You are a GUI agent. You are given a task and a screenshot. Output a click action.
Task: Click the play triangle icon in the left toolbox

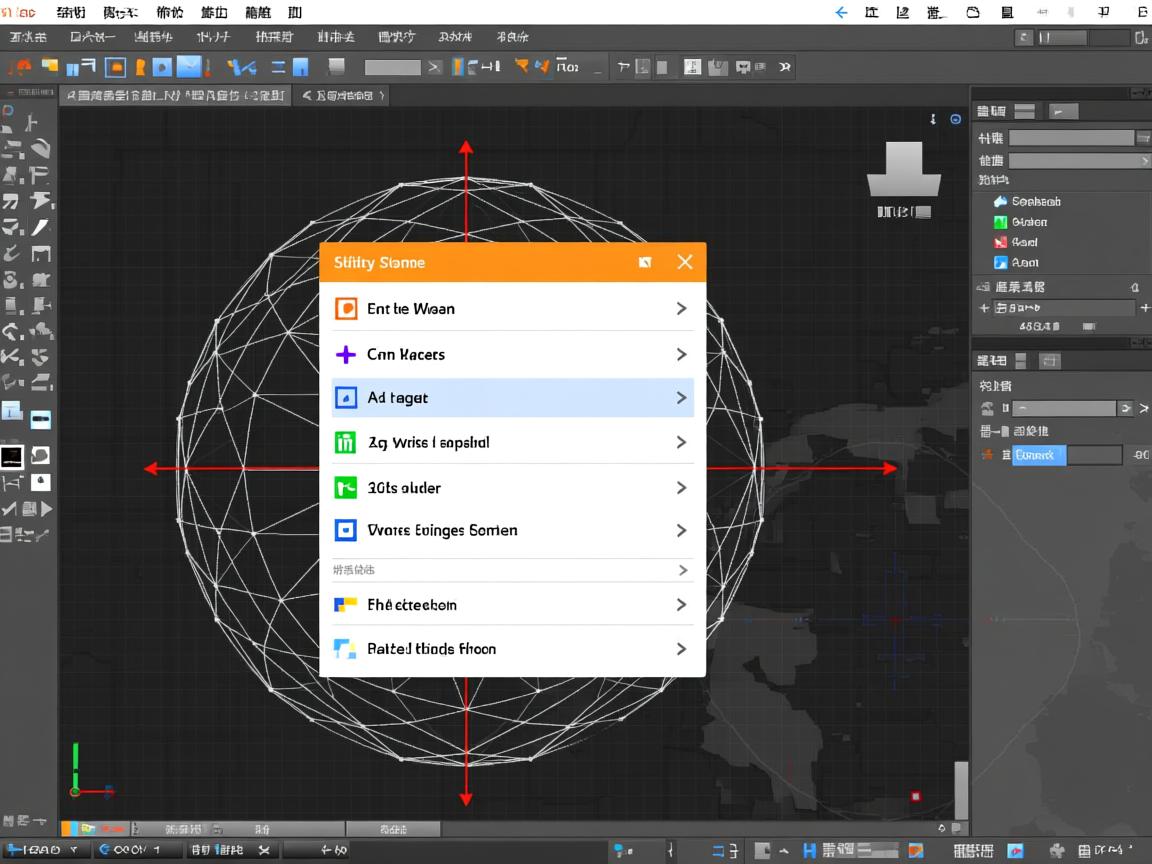pos(45,509)
